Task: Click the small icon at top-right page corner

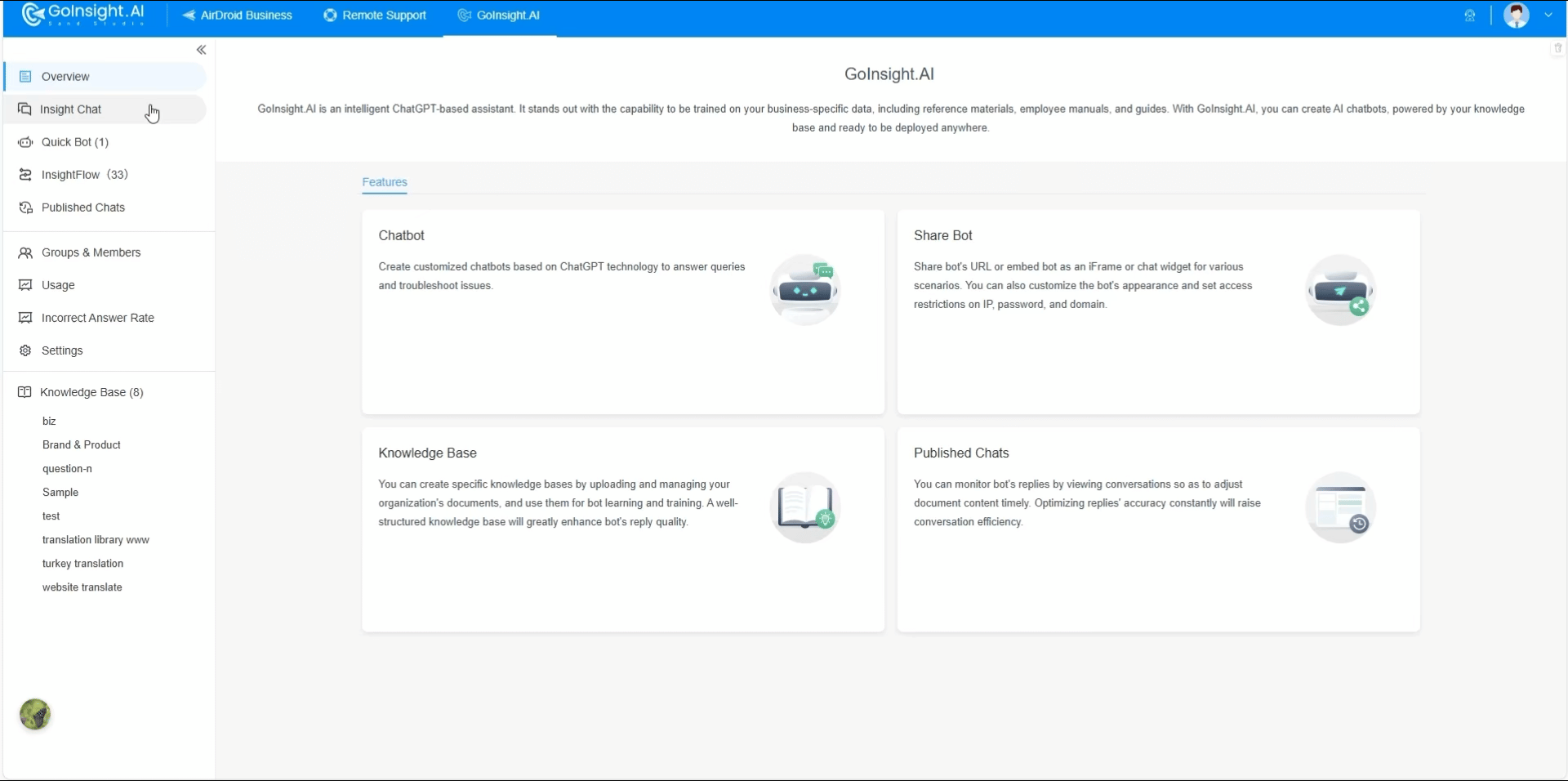Action: [1557, 48]
